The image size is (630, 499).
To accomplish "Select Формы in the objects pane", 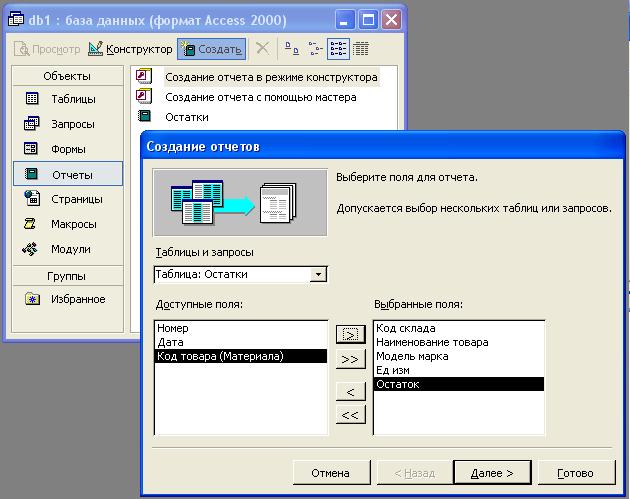I will (68, 149).
